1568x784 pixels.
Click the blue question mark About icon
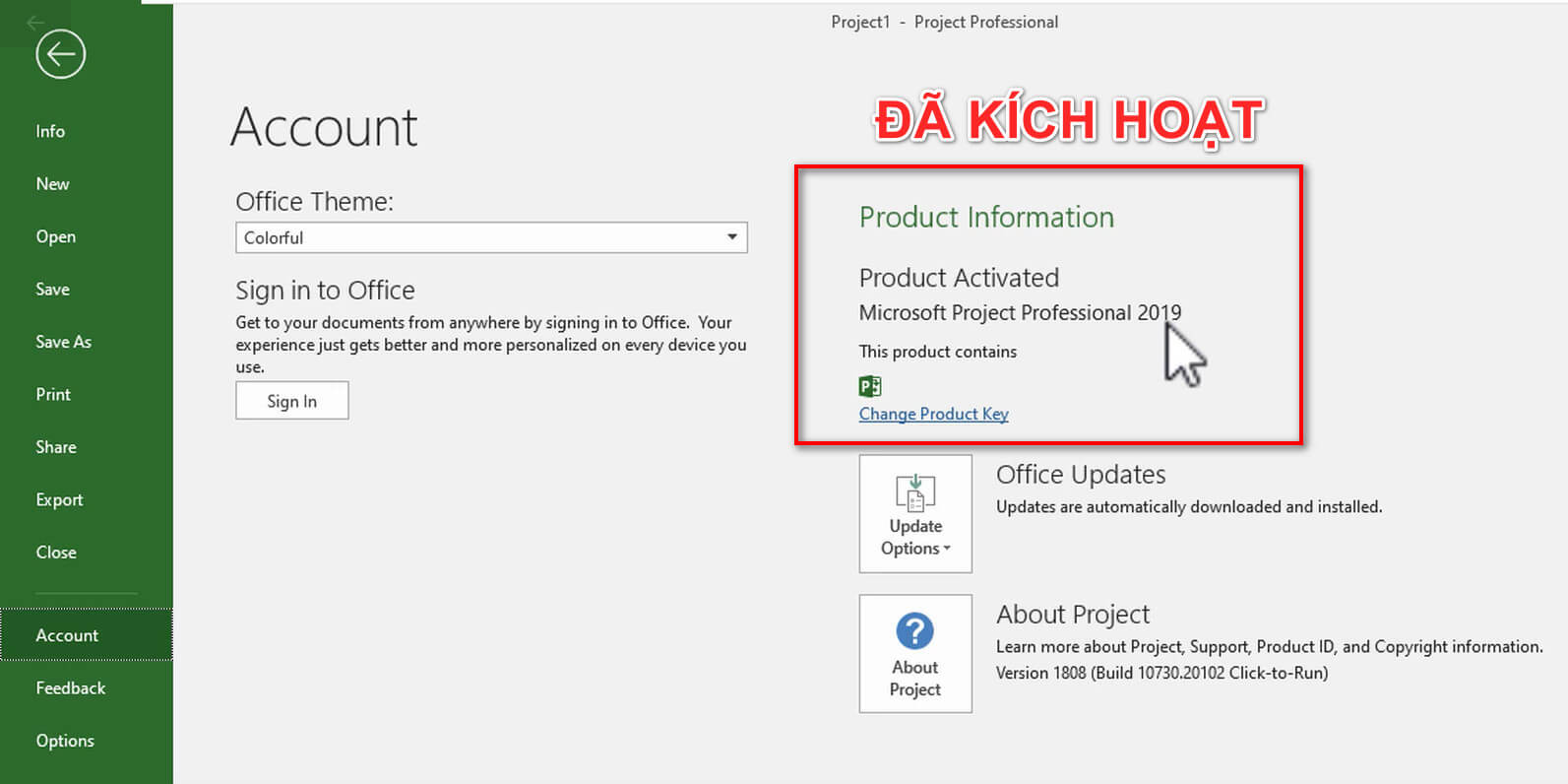(914, 631)
